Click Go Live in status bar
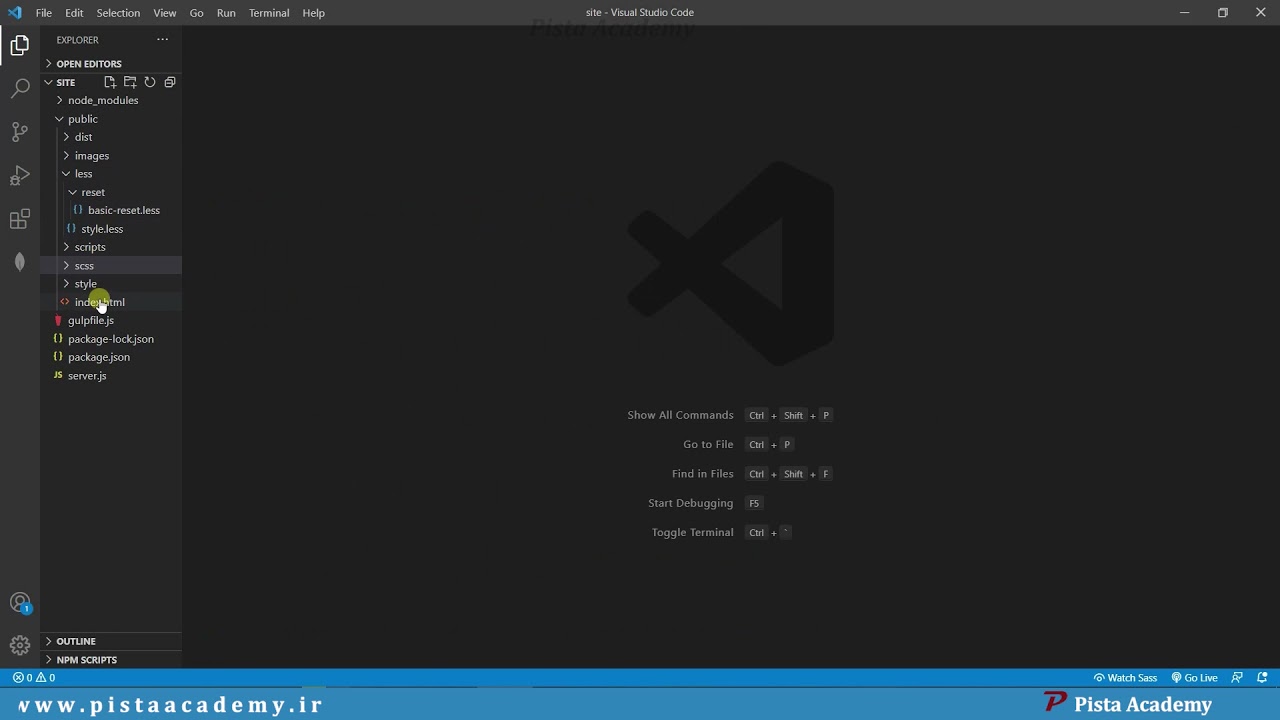 coord(1194,678)
